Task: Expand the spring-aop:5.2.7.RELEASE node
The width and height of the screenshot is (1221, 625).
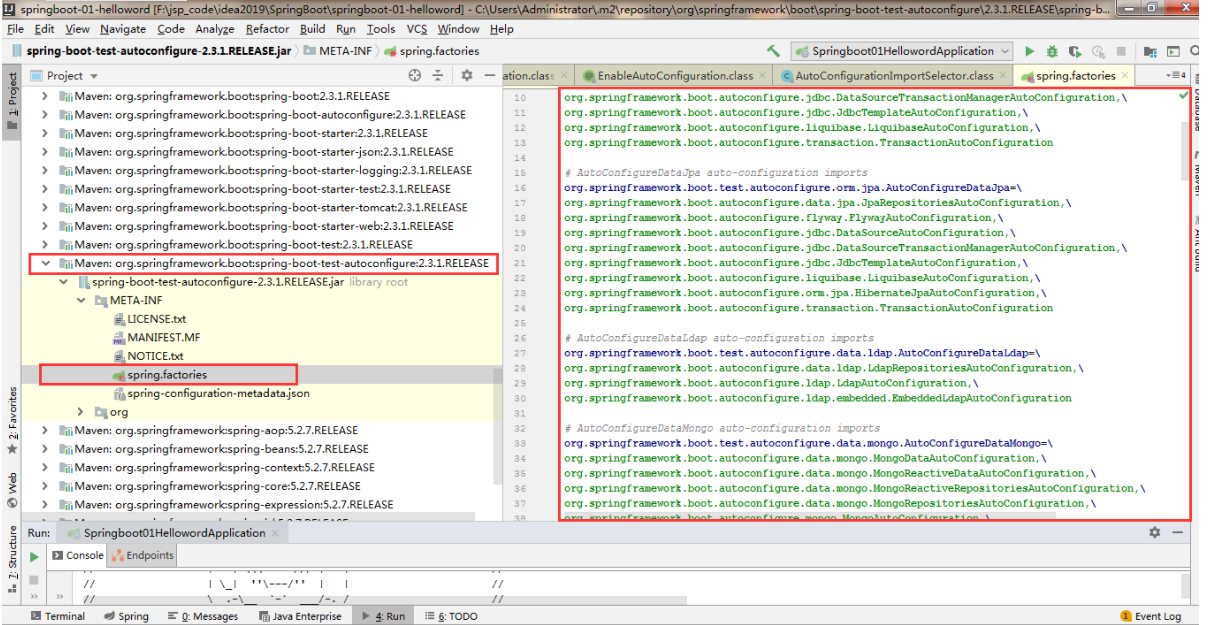Action: (45, 430)
